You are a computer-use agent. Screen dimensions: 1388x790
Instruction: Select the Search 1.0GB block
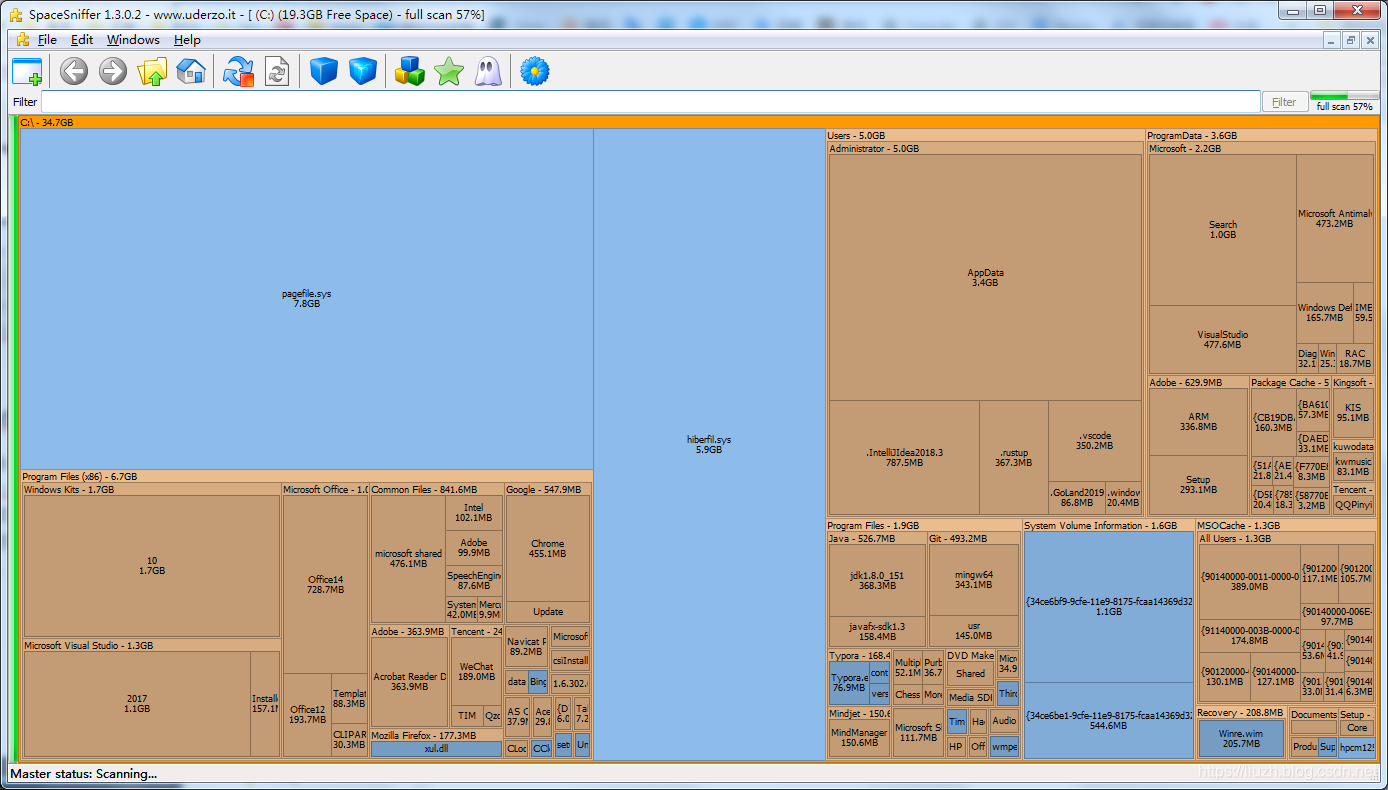tap(1222, 230)
